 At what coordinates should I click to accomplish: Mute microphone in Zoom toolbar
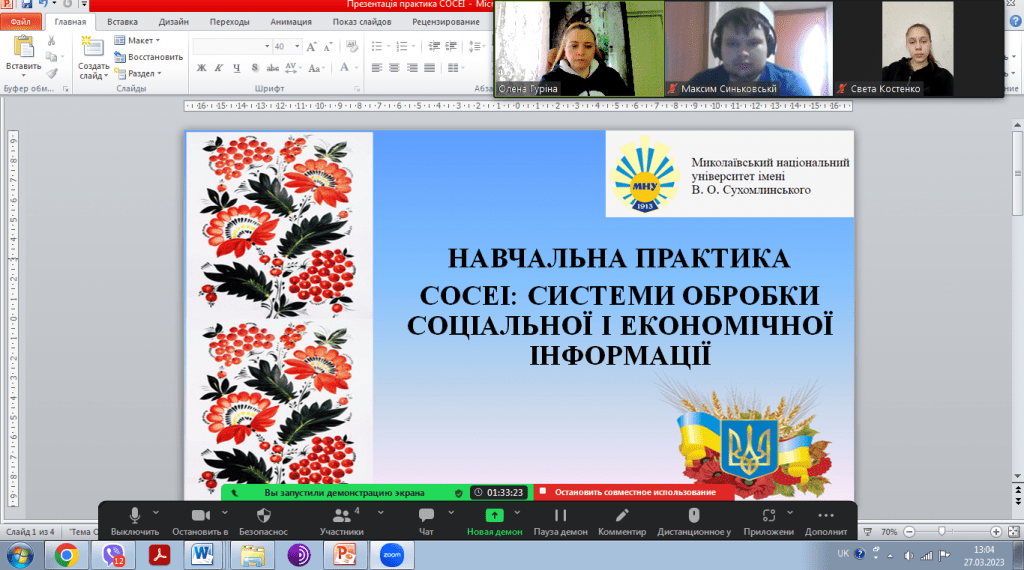point(134,516)
